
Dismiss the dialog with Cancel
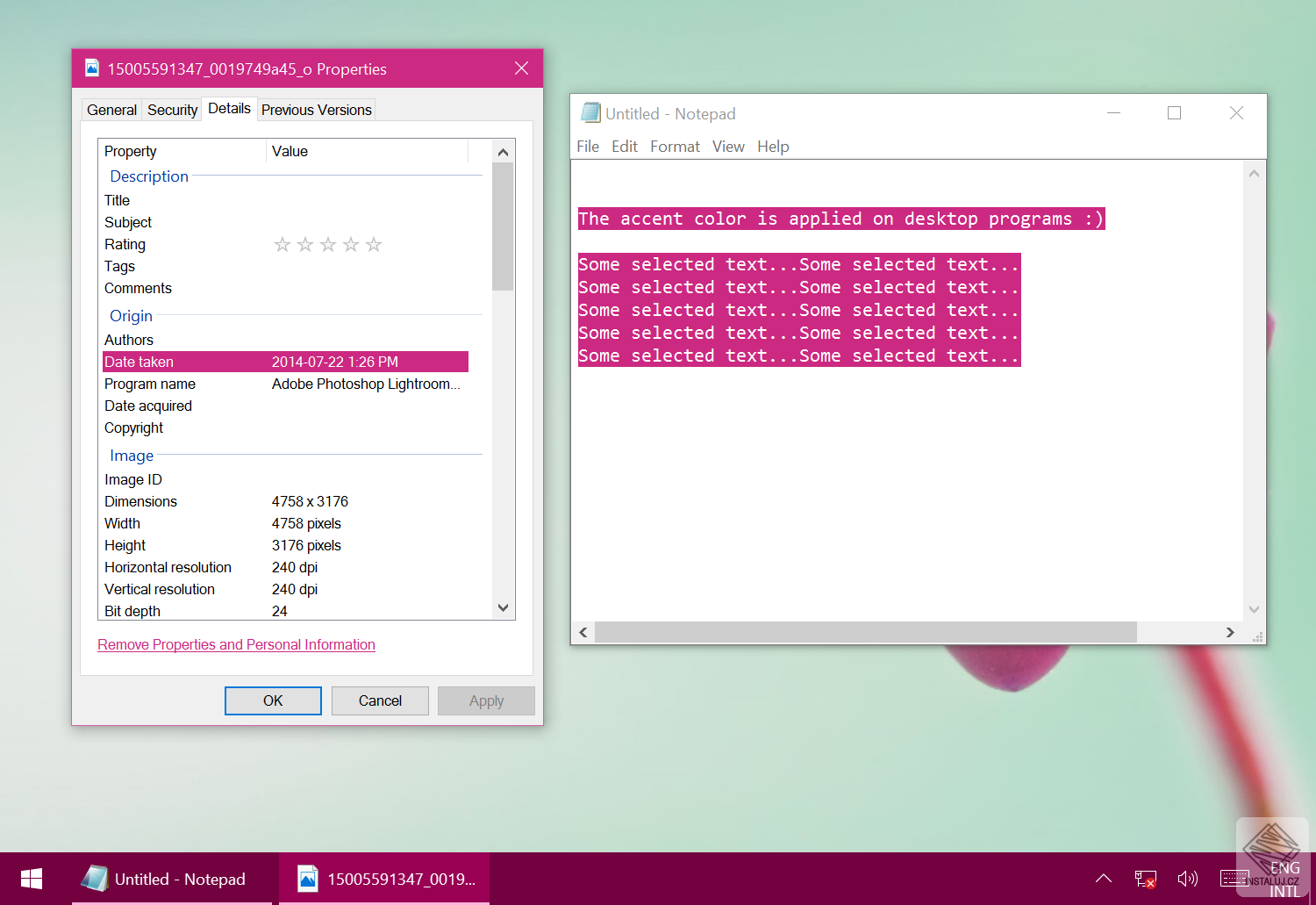point(380,700)
